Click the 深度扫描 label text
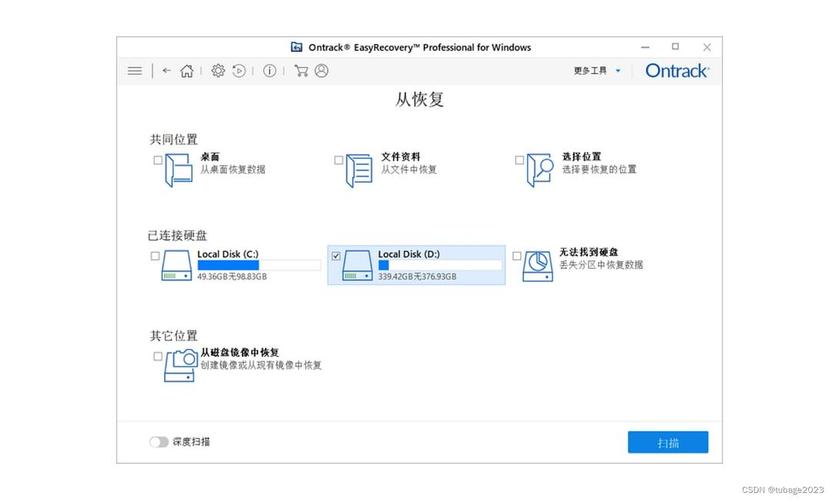The image size is (832, 500). click(191, 442)
